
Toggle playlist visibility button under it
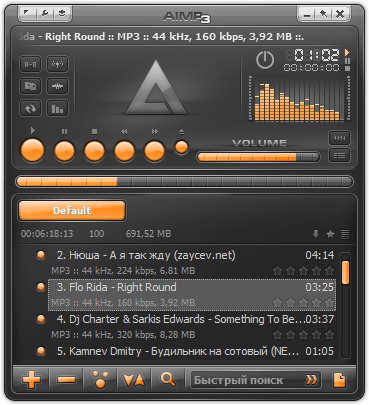(x=339, y=155)
